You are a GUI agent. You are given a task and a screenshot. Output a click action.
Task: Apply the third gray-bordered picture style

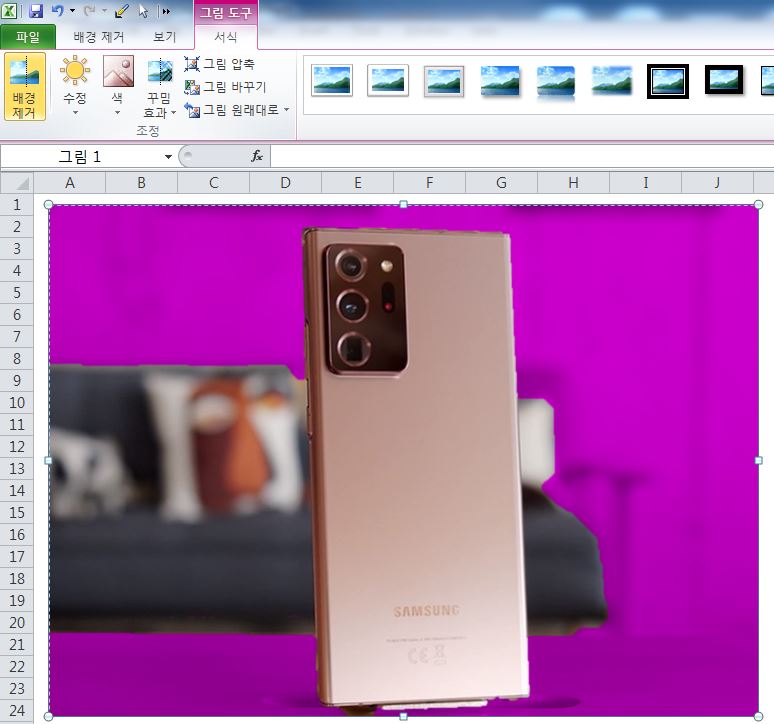(444, 80)
